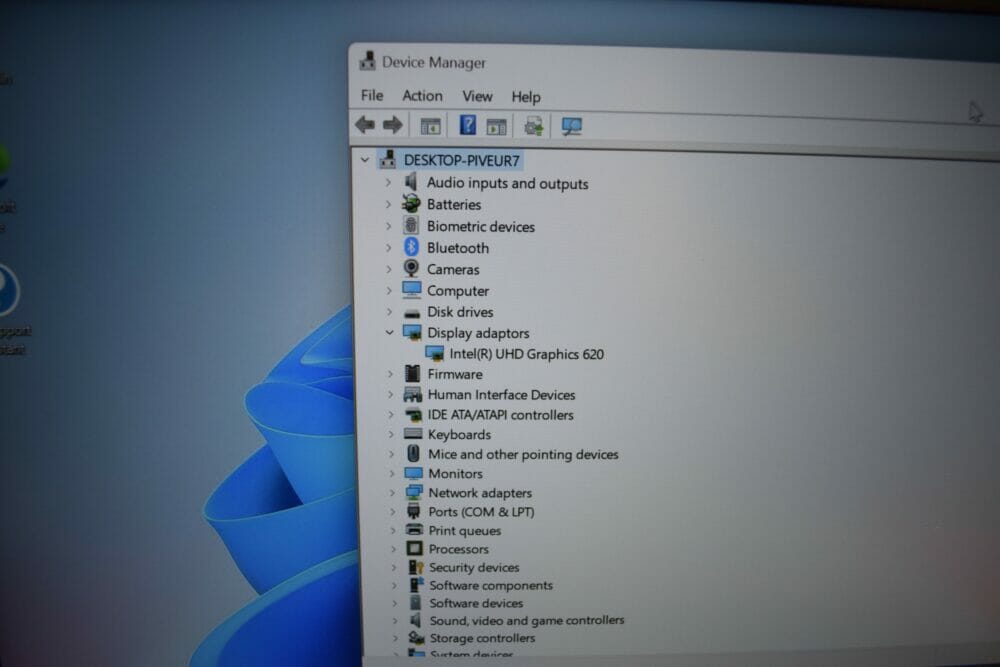Select the Computer label
Screen dimensions: 1000x667
(458, 291)
